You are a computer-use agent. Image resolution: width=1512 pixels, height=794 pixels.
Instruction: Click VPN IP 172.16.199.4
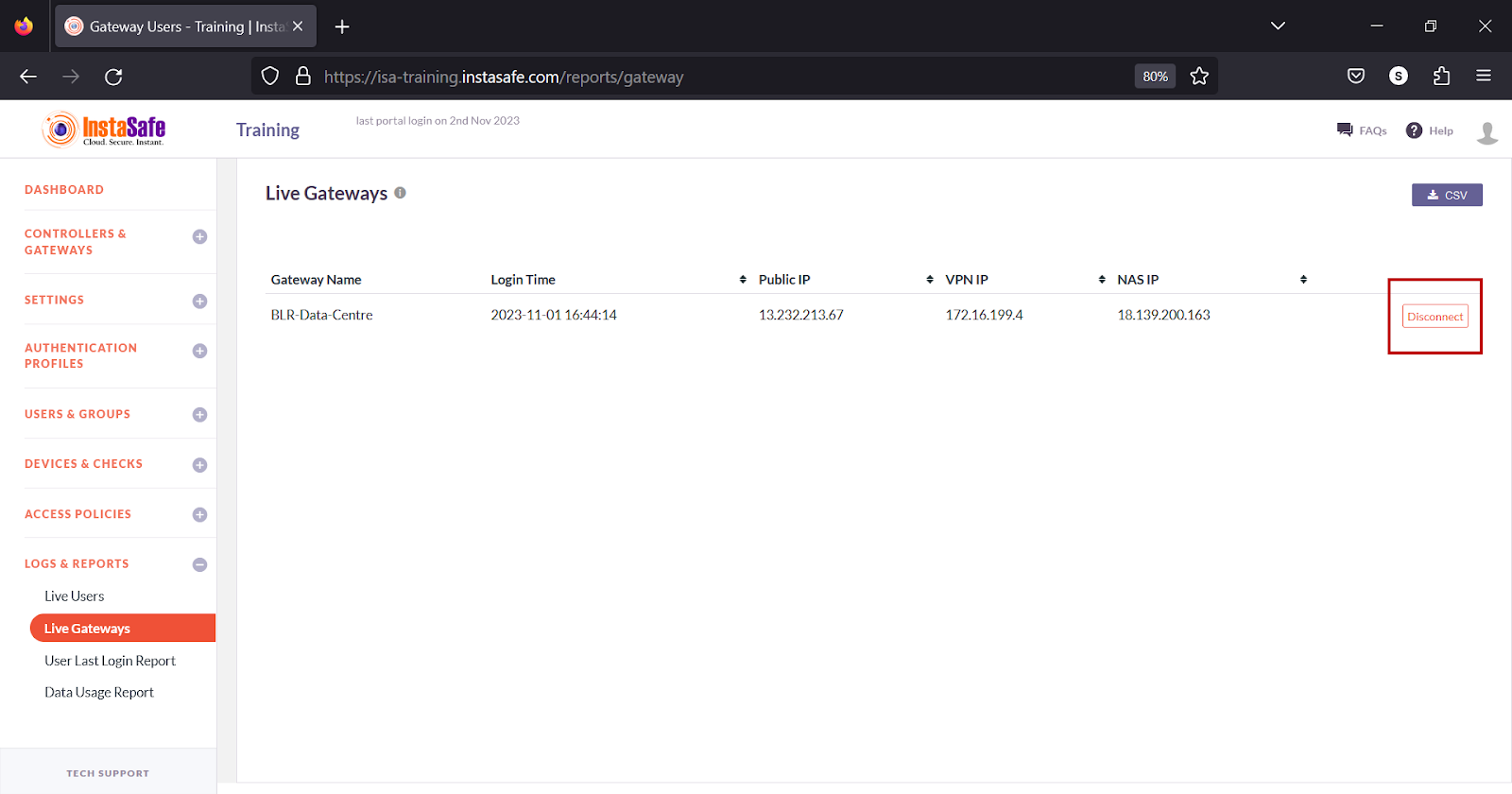tap(984, 315)
